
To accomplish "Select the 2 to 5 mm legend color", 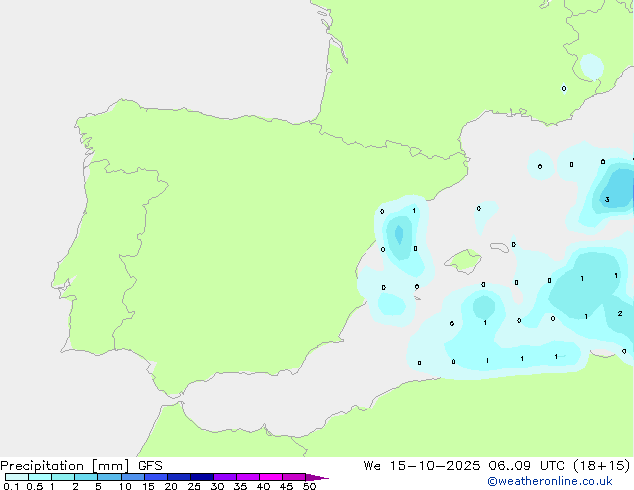I will 86,477.
